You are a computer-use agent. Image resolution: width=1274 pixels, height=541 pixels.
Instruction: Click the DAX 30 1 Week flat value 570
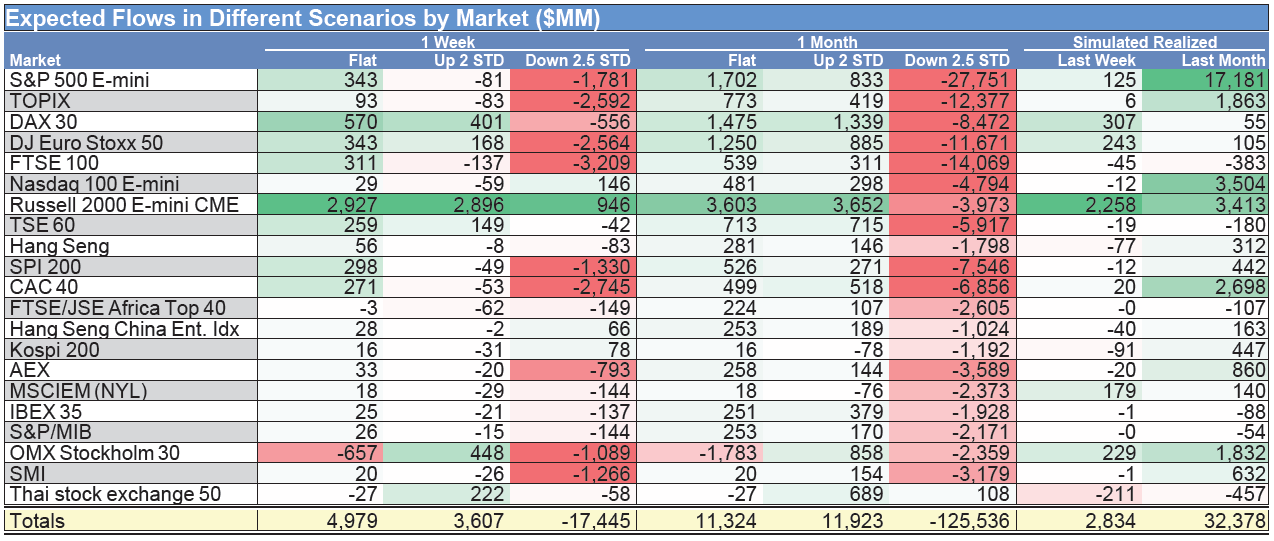(360, 122)
